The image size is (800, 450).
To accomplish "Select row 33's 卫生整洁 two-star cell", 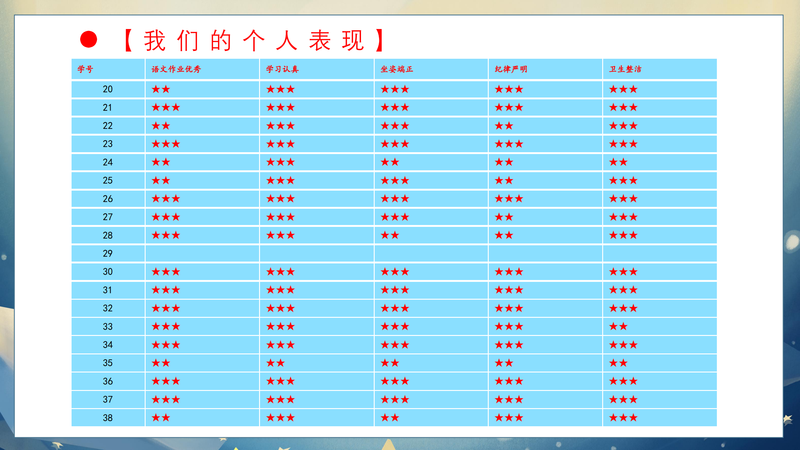I will coord(660,327).
